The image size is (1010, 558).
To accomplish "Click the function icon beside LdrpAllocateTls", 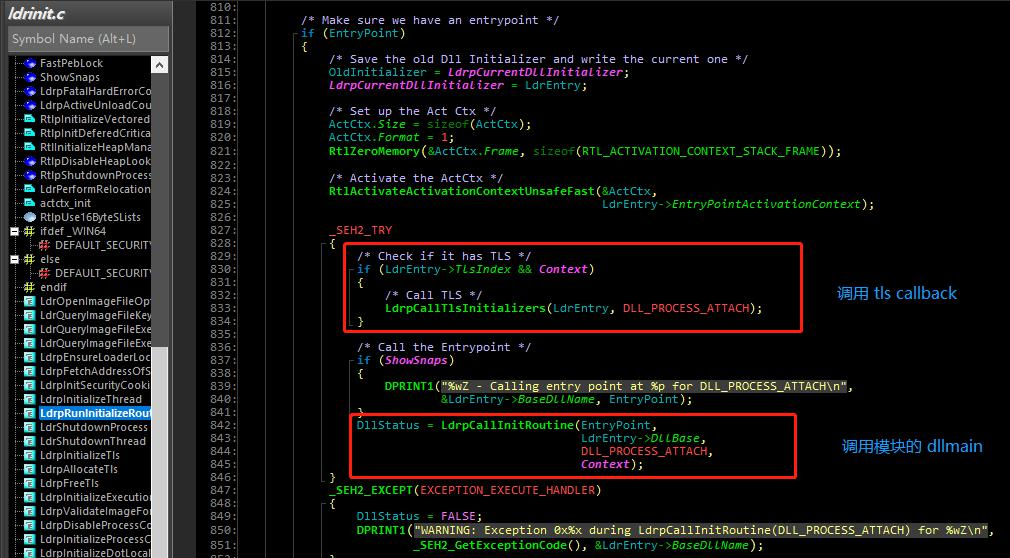I will pyautogui.click(x=30, y=469).
